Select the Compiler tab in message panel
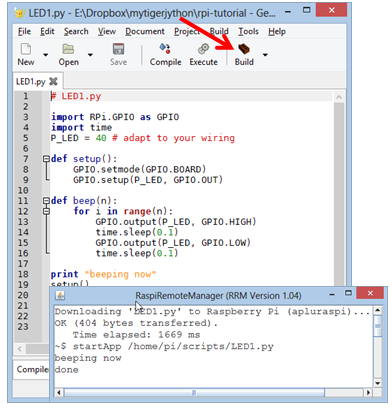 coord(32,369)
